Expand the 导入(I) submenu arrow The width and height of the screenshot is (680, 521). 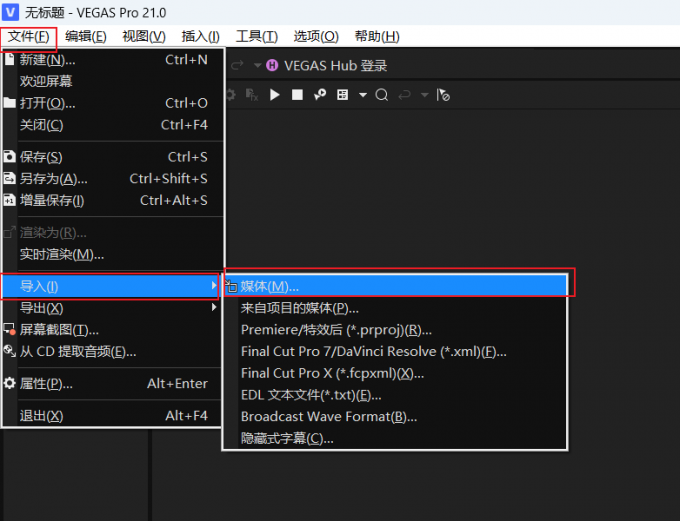pyautogui.click(x=214, y=285)
